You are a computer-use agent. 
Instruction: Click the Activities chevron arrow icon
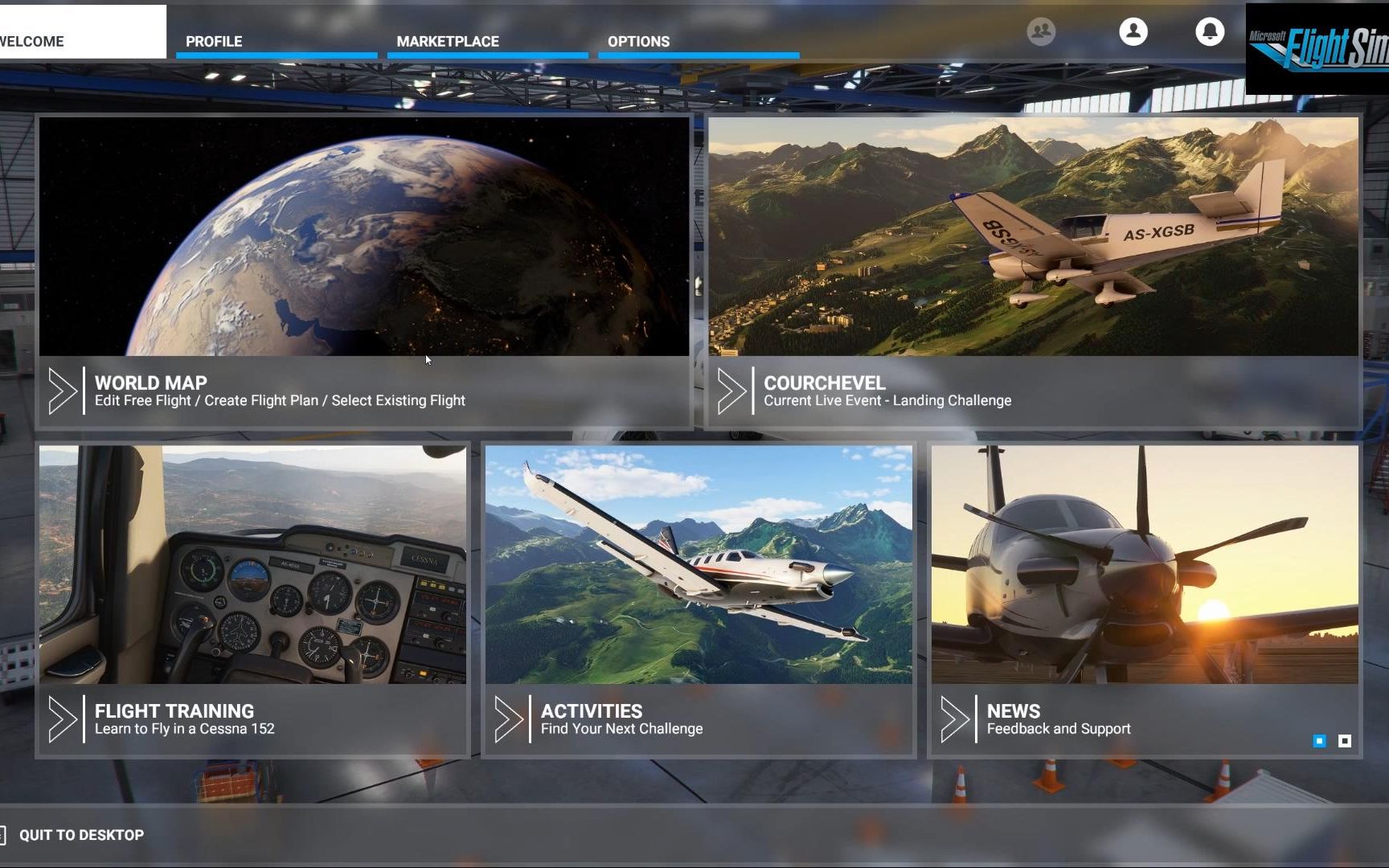click(508, 719)
